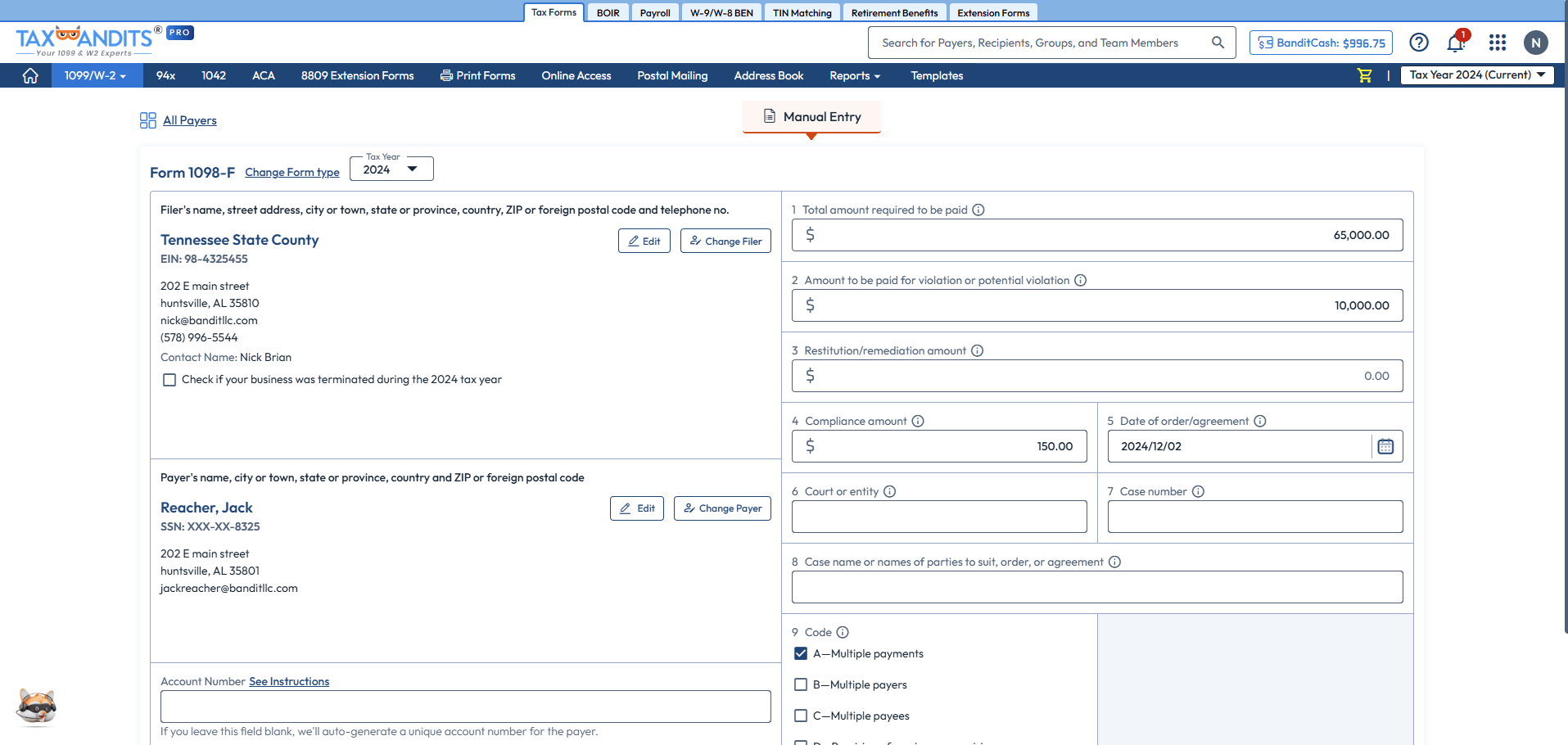Select the Manual Entry tab
The width and height of the screenshot is (1568, 745).
tap(811, 116)
